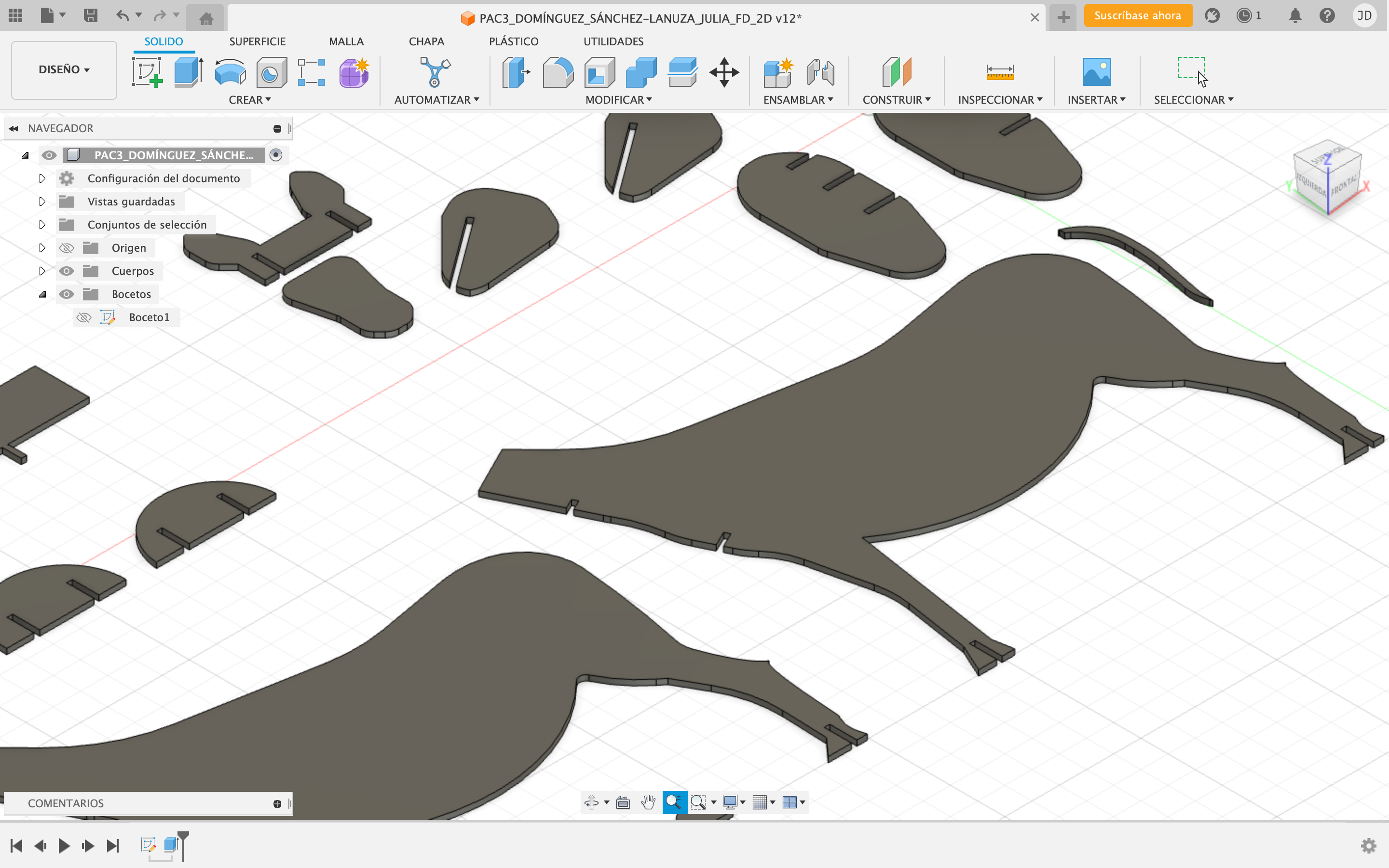Expand Configuración del documento
This screenshot has height=868, width=1389.
pos(42,178)
